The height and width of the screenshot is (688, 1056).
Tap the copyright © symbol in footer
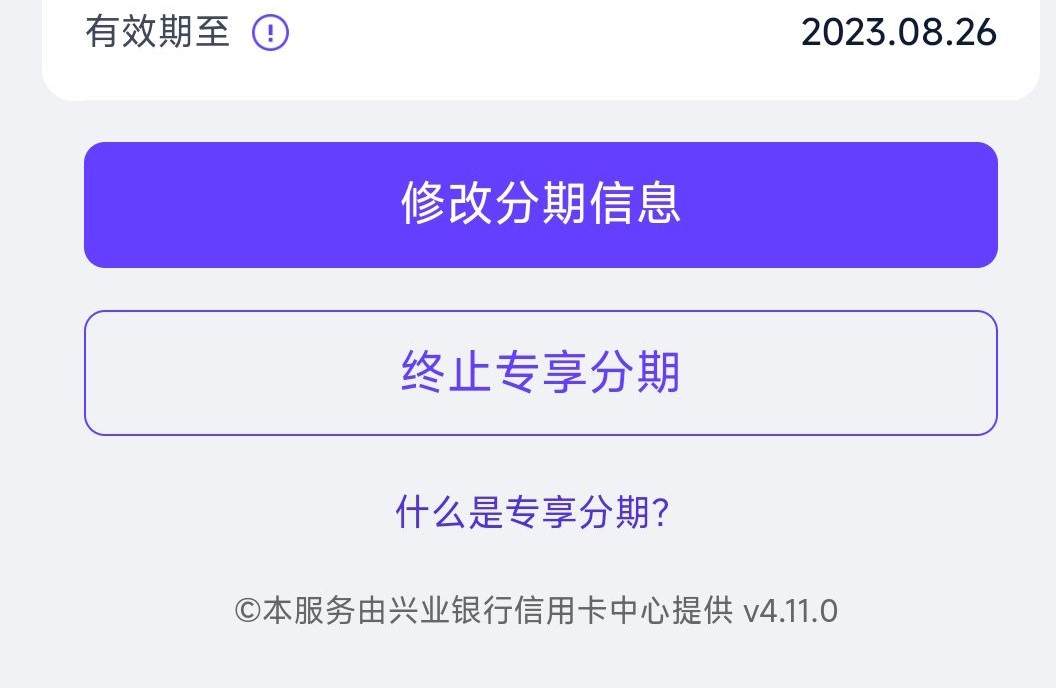[x=247, y=611]
